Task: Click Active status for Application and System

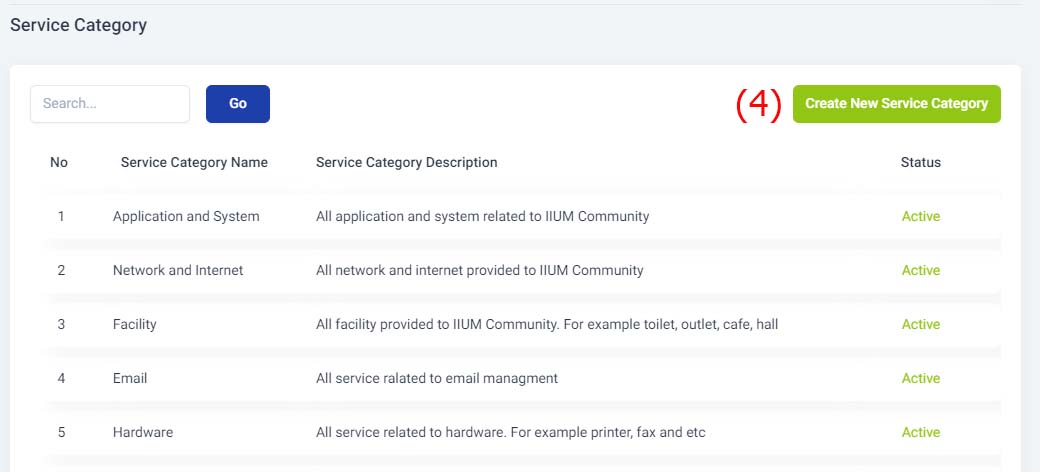Action: pyautogui.click(x=921, y=217)
